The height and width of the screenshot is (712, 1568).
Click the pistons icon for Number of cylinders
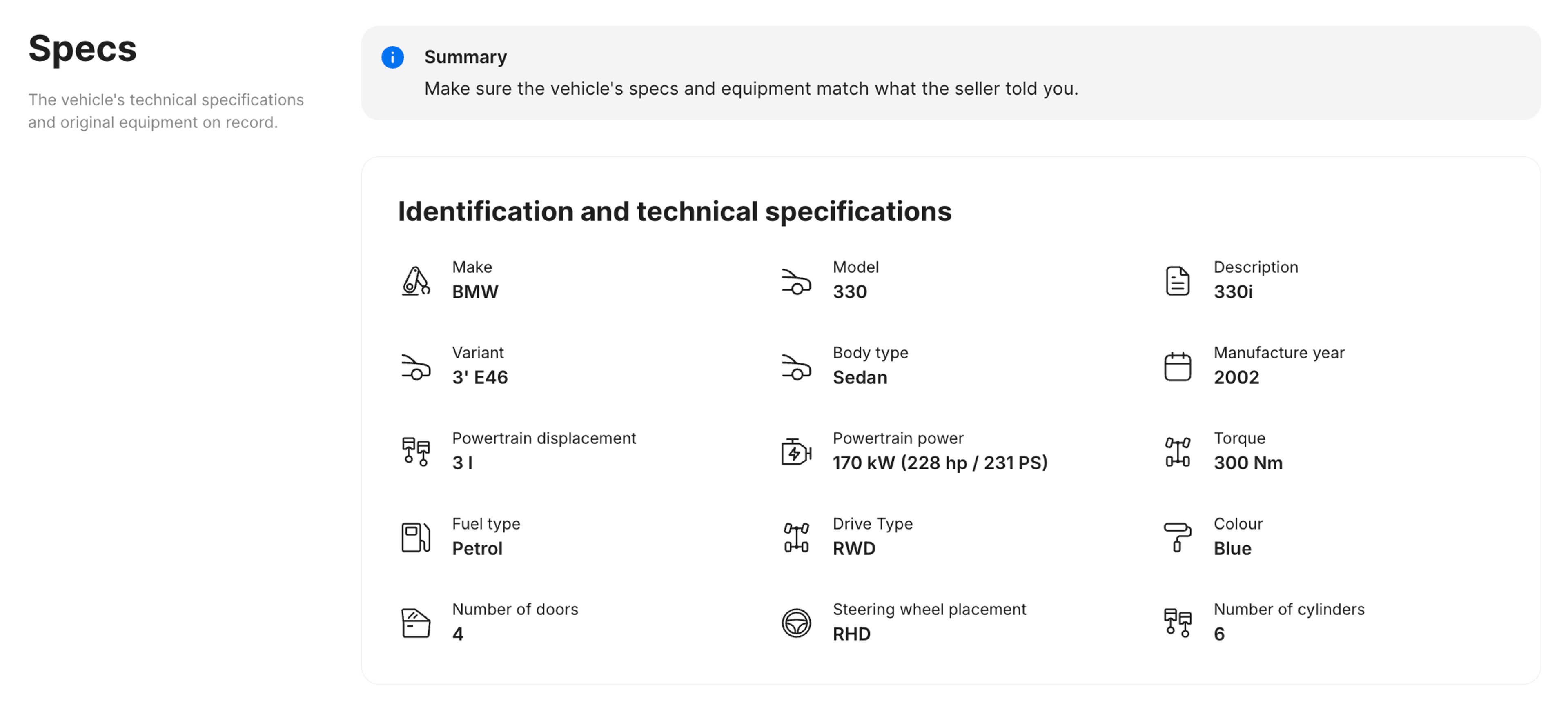coord(1177,623)
